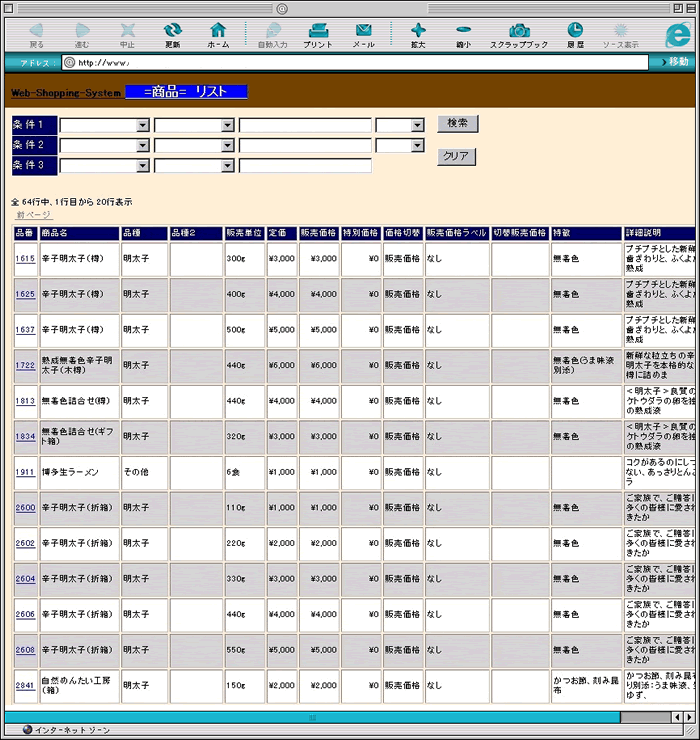This screenshot has height=740, width=700.
Task: Click the scroll right arrow
Action: coord(689,717)
